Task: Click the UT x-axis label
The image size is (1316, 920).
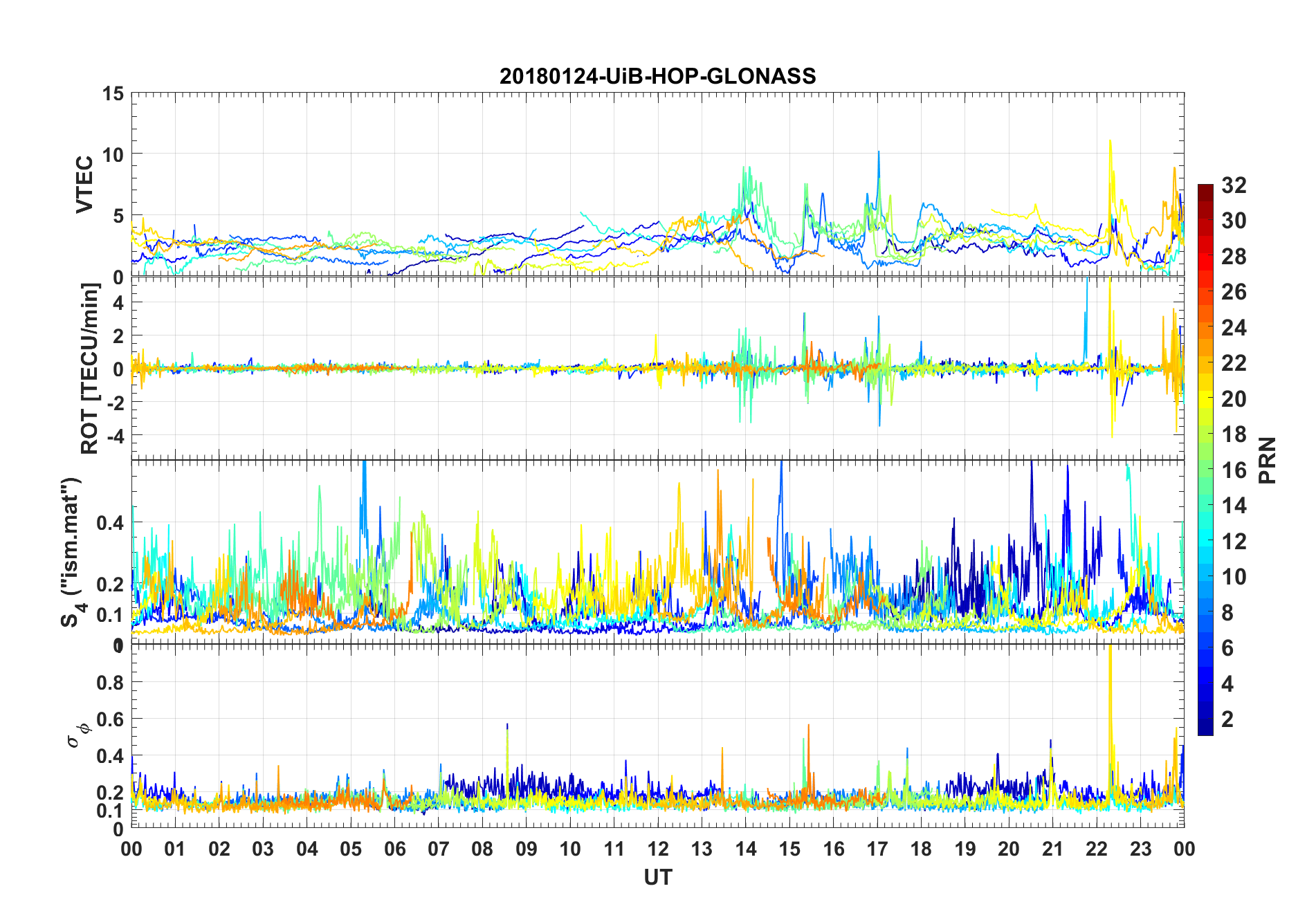Action: [x=657, y=877]
